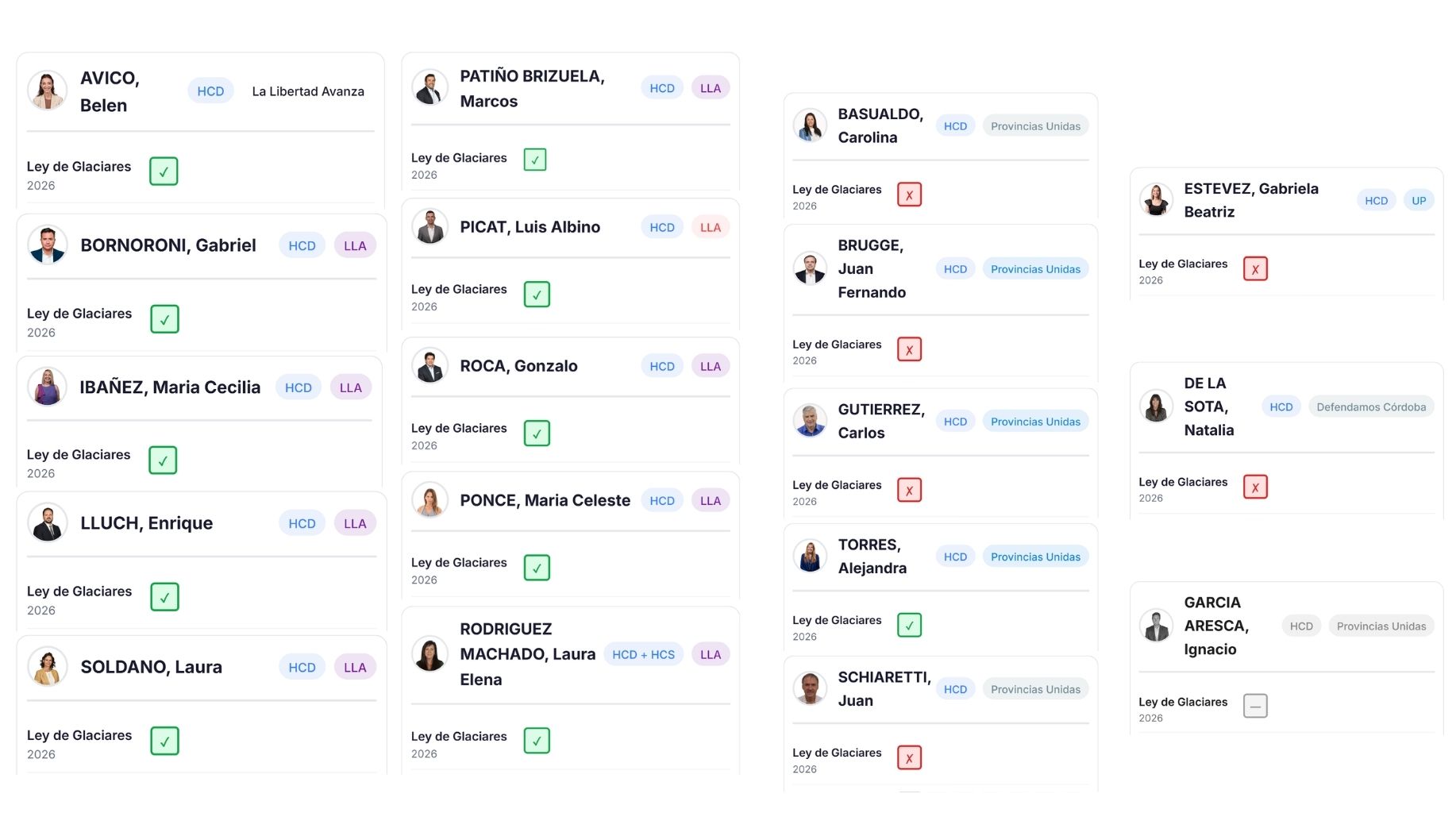Click the green checkmark on AVICO's glacier vote
Image resolution: width=1456 pixels, height=813 pixels.
click(163, 171)
